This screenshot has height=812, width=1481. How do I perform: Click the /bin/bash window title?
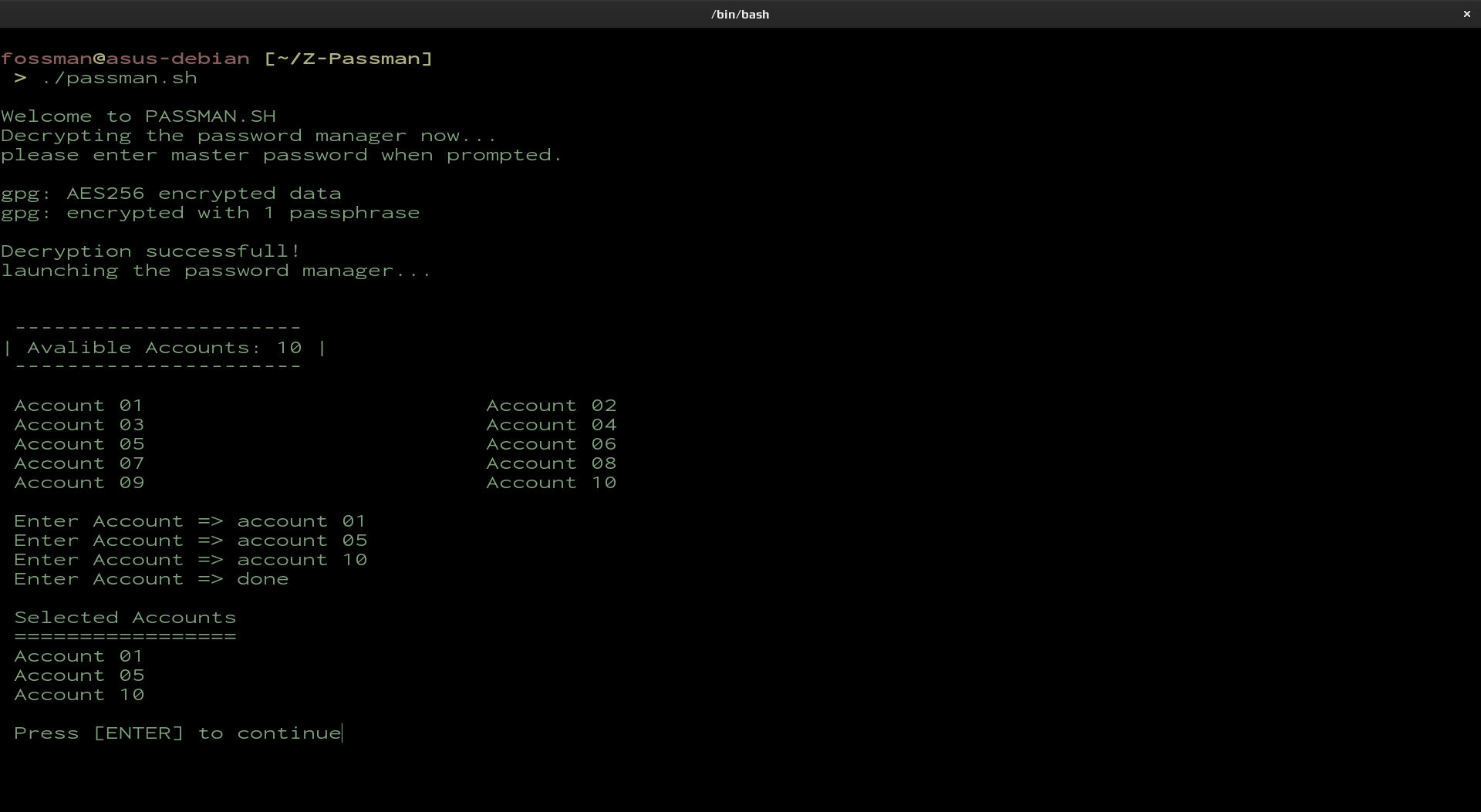(x=740, y=14)
